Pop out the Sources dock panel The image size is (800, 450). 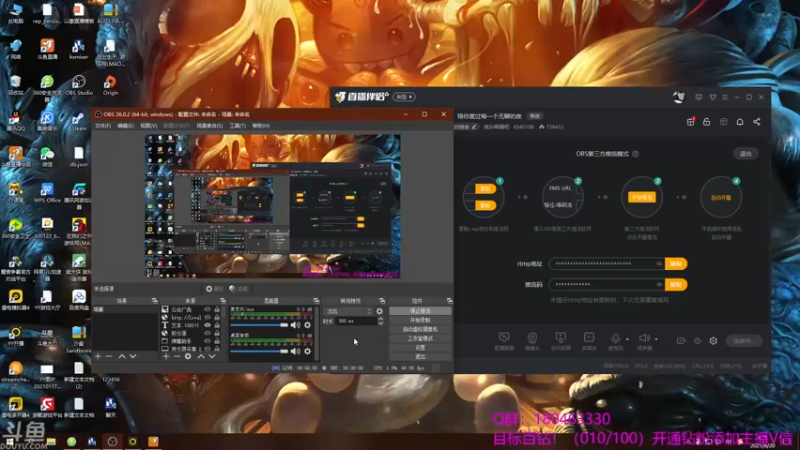tap(222, 301)
